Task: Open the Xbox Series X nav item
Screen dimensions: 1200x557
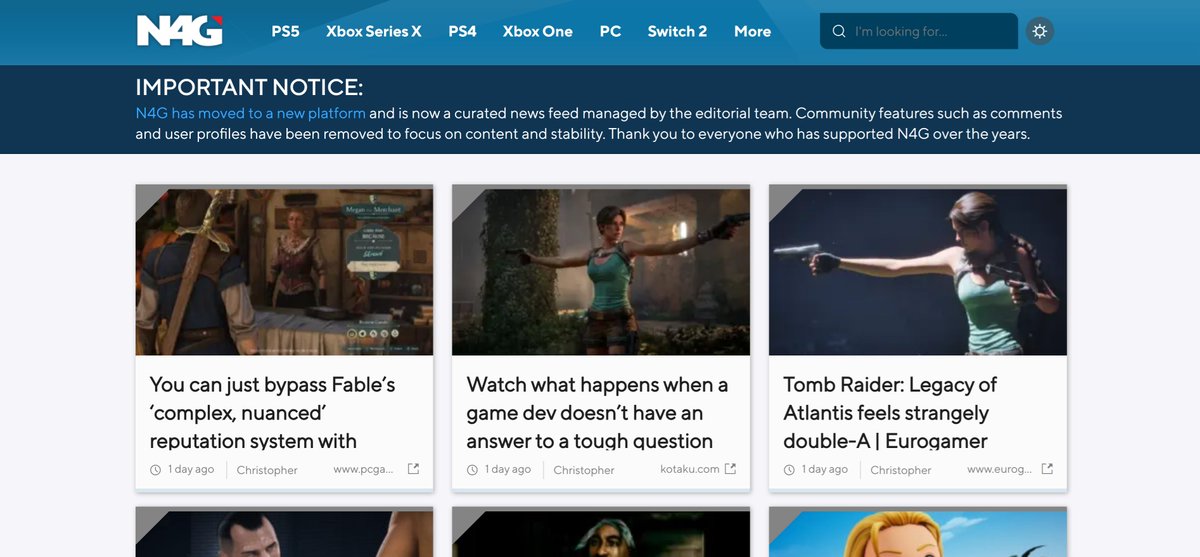Action: (374, 31)
